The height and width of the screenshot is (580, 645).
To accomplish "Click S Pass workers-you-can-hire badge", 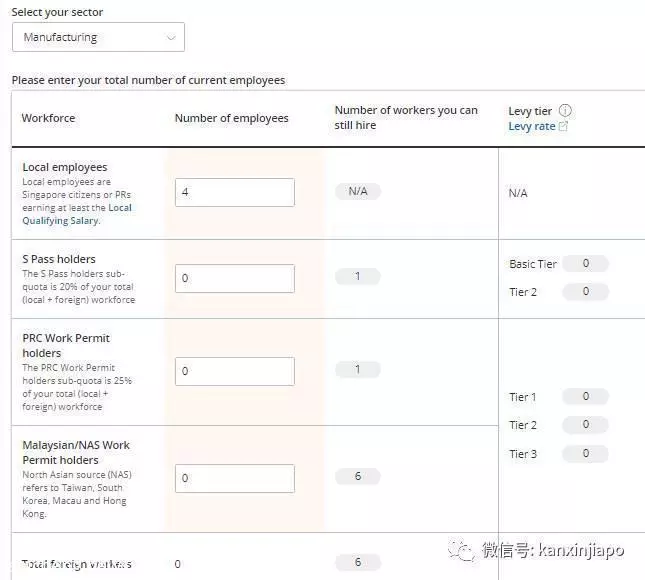I will (358, 276).
